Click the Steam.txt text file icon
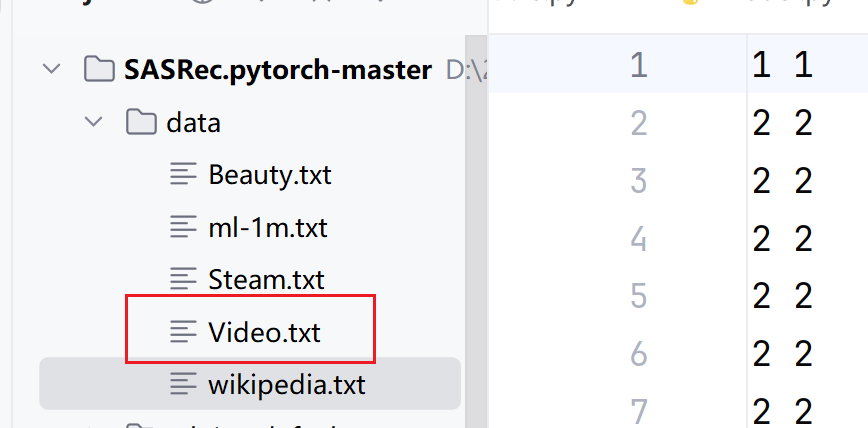Image resolution: width=868 pixels, height=428 pixels. click(182, 279)
